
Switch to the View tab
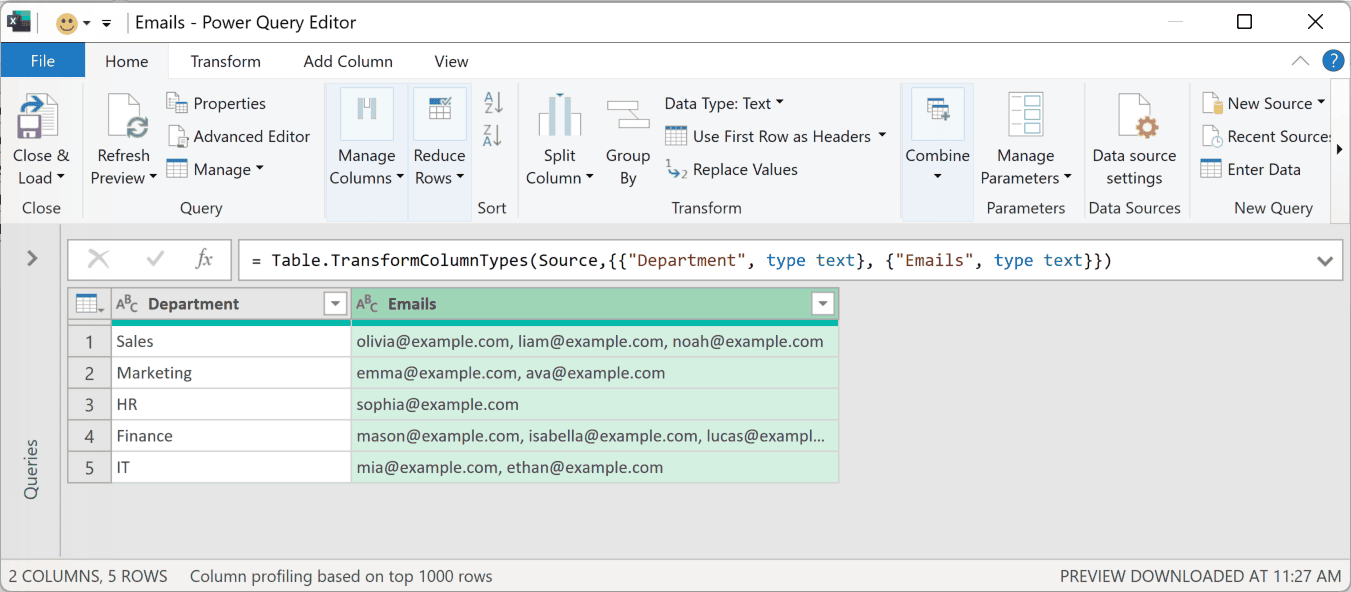451,61
